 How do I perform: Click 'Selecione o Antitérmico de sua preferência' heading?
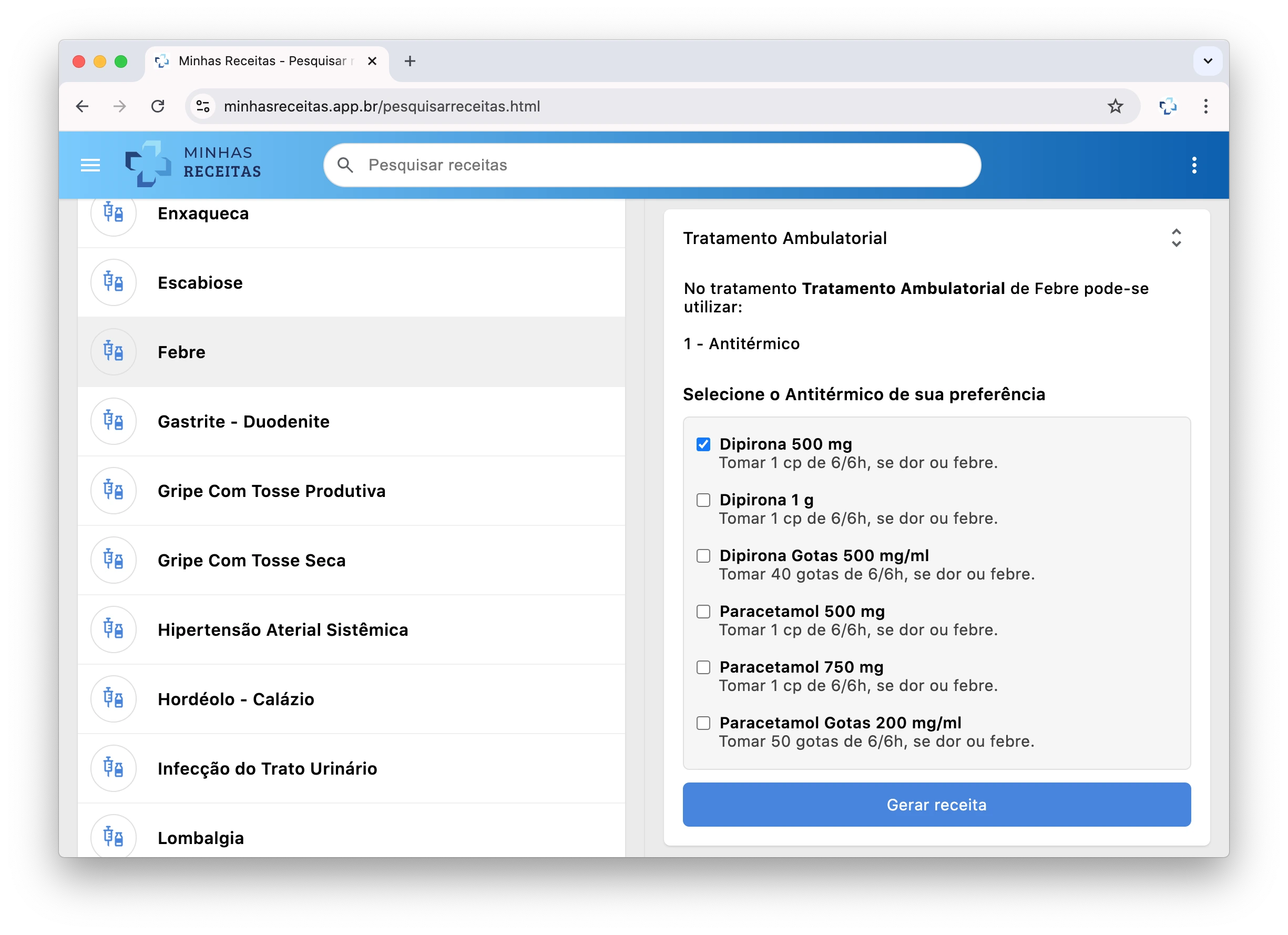pyautogui.click(x=864, y=394)
